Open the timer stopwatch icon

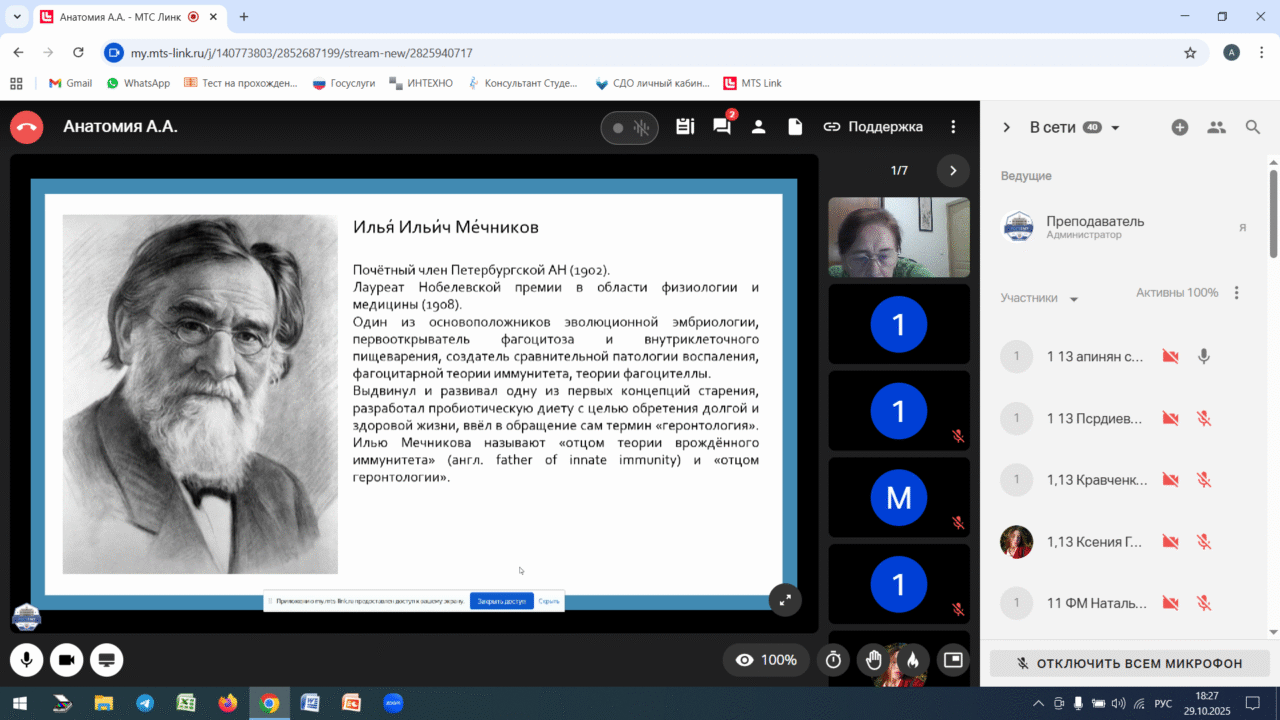(x=833, y=660)
